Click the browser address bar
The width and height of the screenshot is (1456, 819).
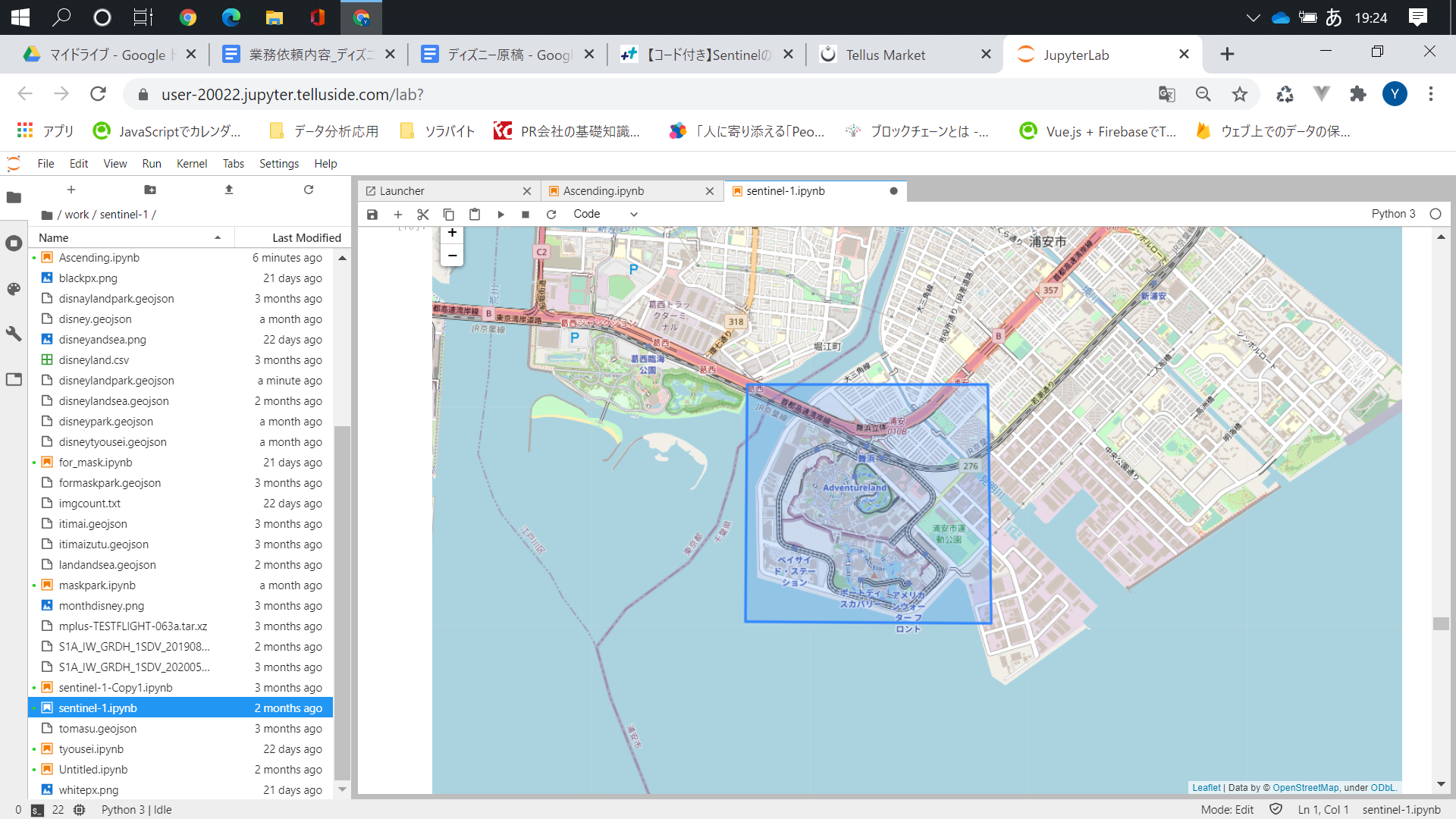pyautogui.click(x=645, y=94)
